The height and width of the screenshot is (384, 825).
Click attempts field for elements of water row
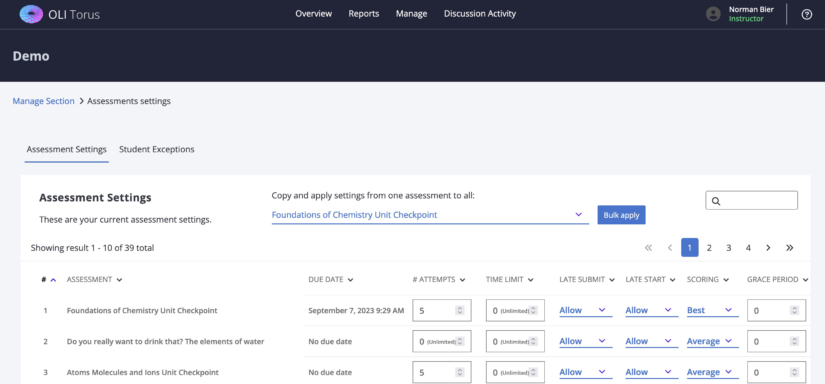coord(442,341)
